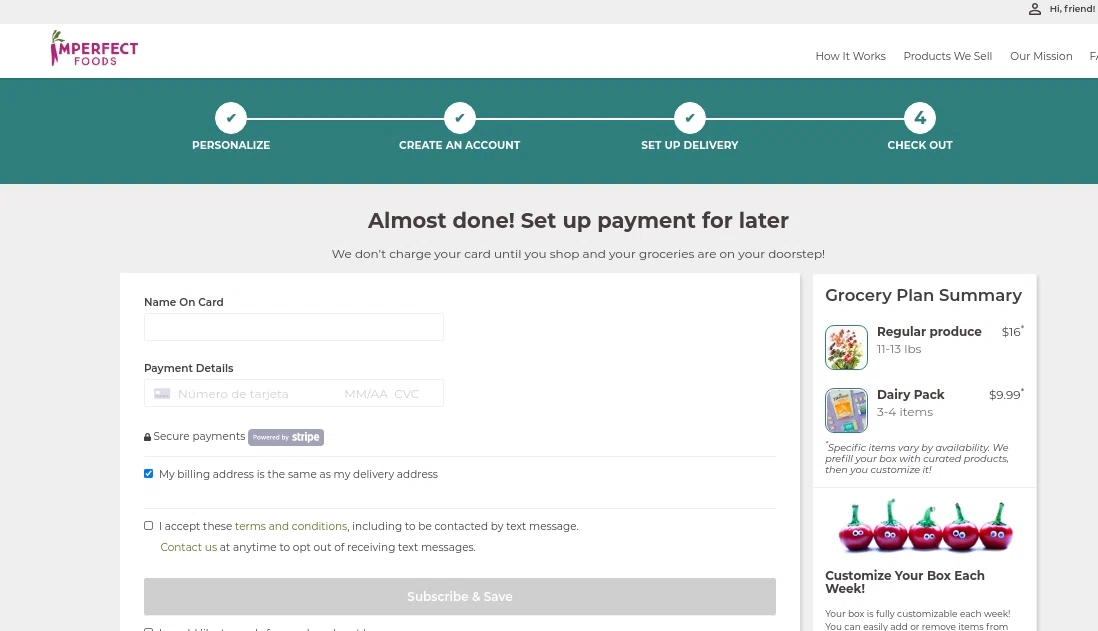Accept the terms and conditions checkbox
This screenshot has width=1098, height=631.
click(148, 525)
